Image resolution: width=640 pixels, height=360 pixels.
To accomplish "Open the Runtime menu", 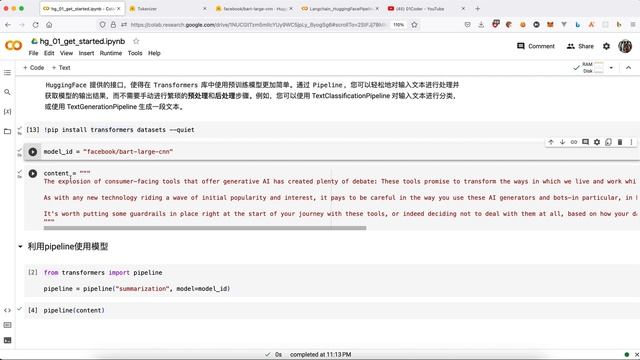I will [x=111, y=53].
